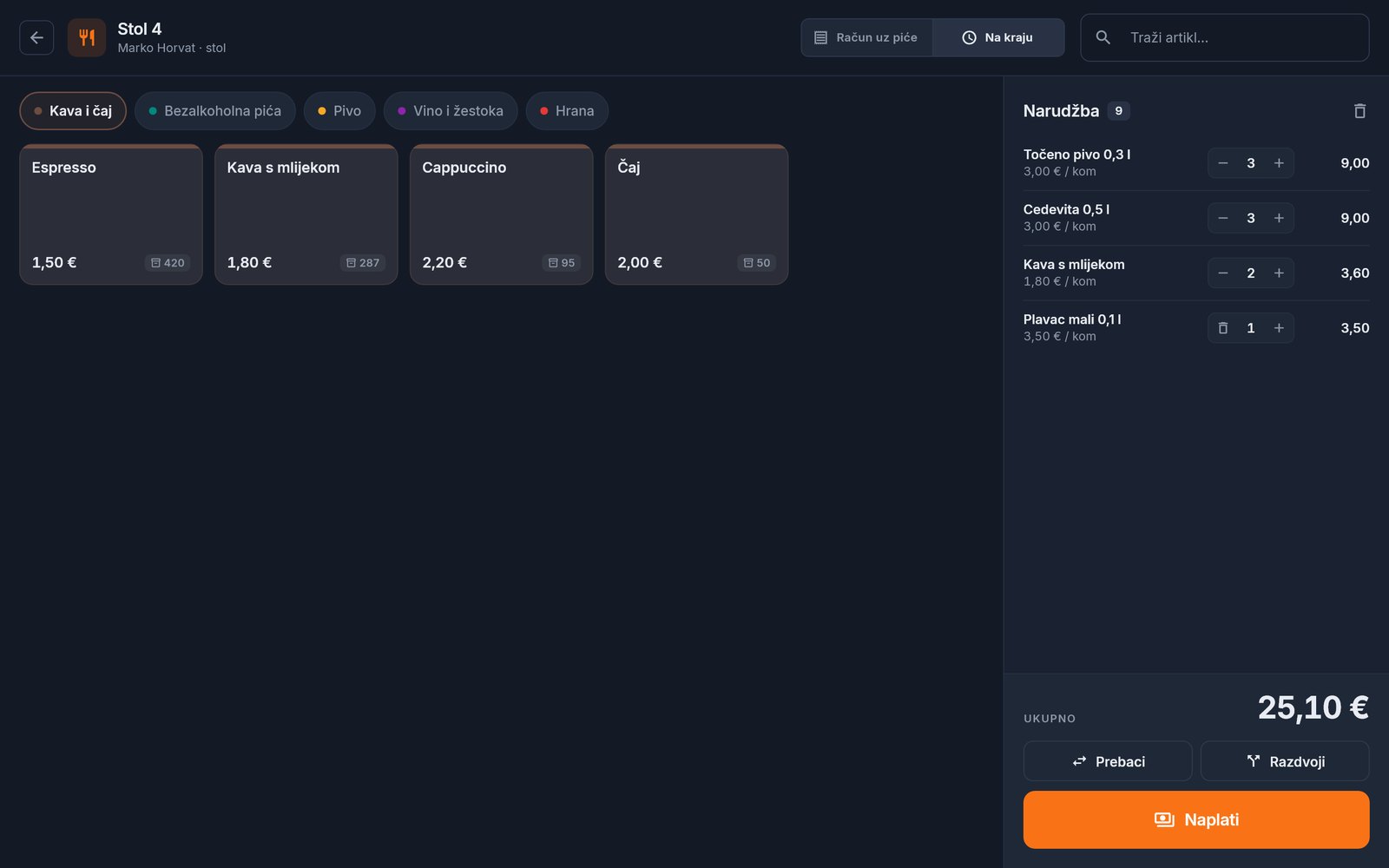This screenshot has height=868, width=1389.
Task: Open the Pivo category
Action: [x=339, y=111]
